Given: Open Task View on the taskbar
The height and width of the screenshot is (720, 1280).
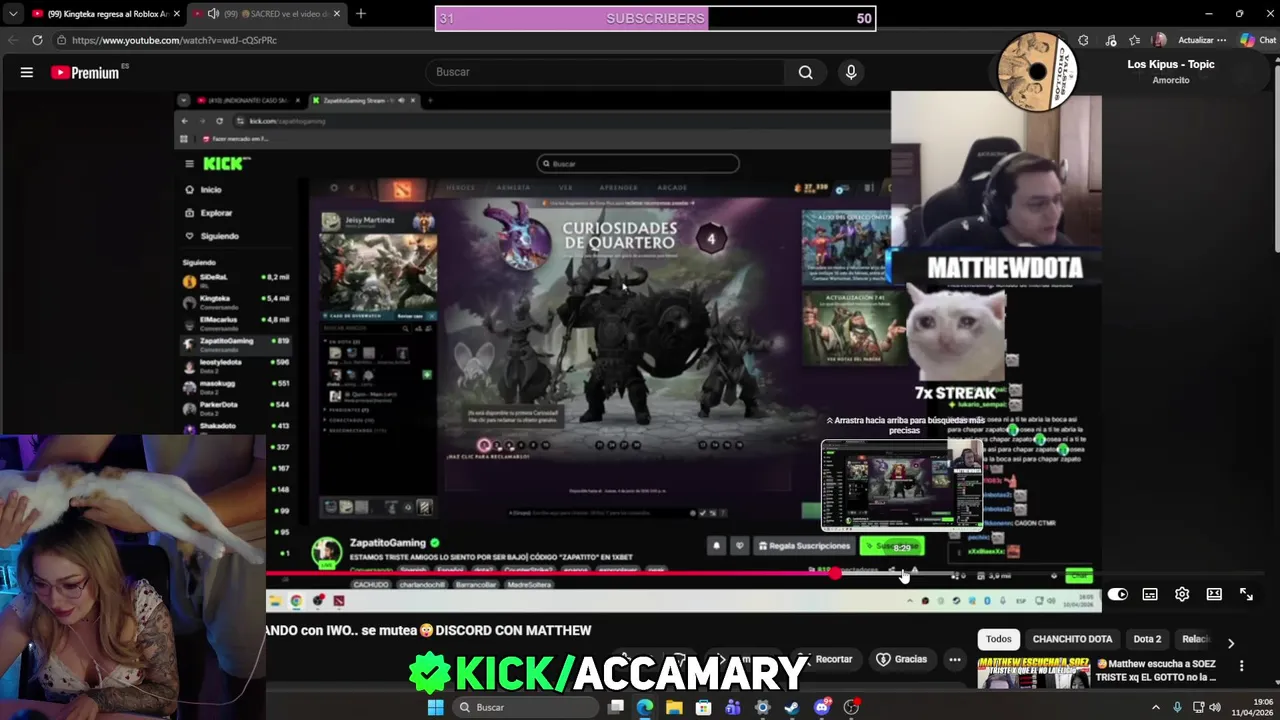Looking at the screenshot, I should click(616, 707).
